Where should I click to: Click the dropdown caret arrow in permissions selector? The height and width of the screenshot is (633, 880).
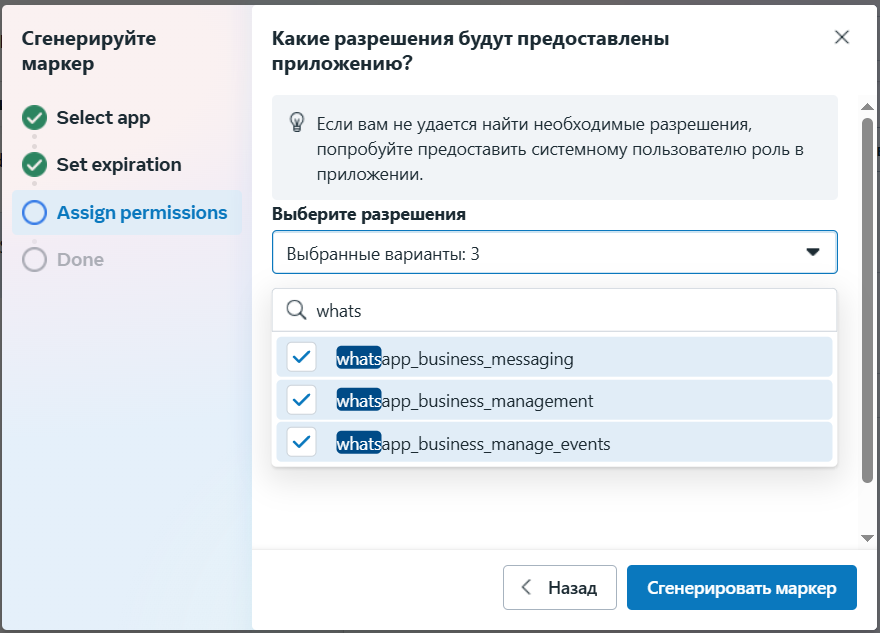[813, 253]
